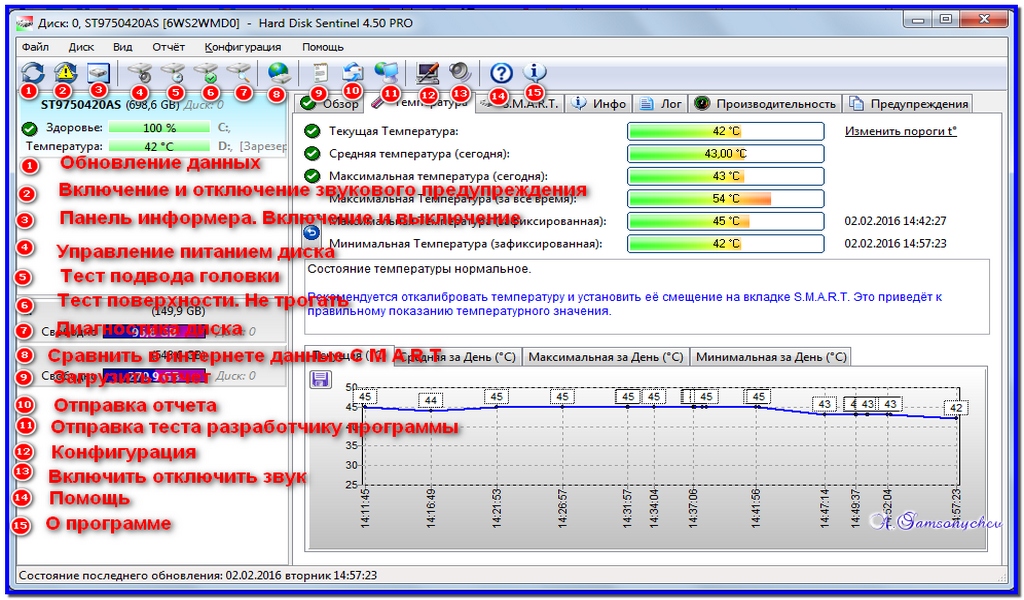
Task: Open the Диск menu
Action: 81,47
